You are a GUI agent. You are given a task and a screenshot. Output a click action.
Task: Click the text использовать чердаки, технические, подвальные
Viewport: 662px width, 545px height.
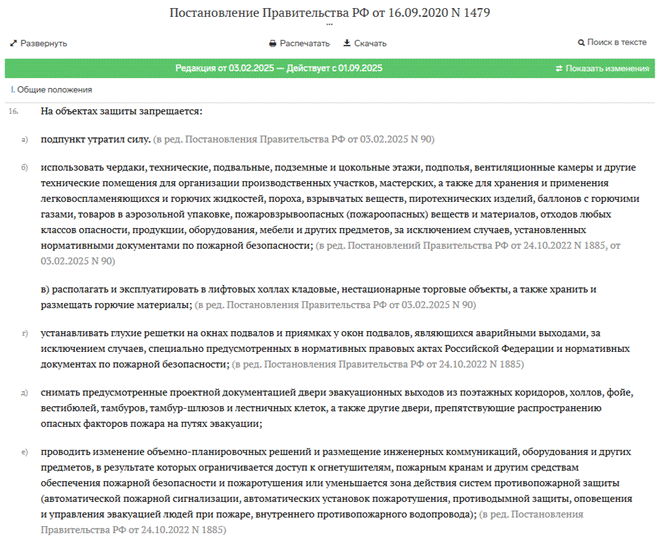click(155, 168)
